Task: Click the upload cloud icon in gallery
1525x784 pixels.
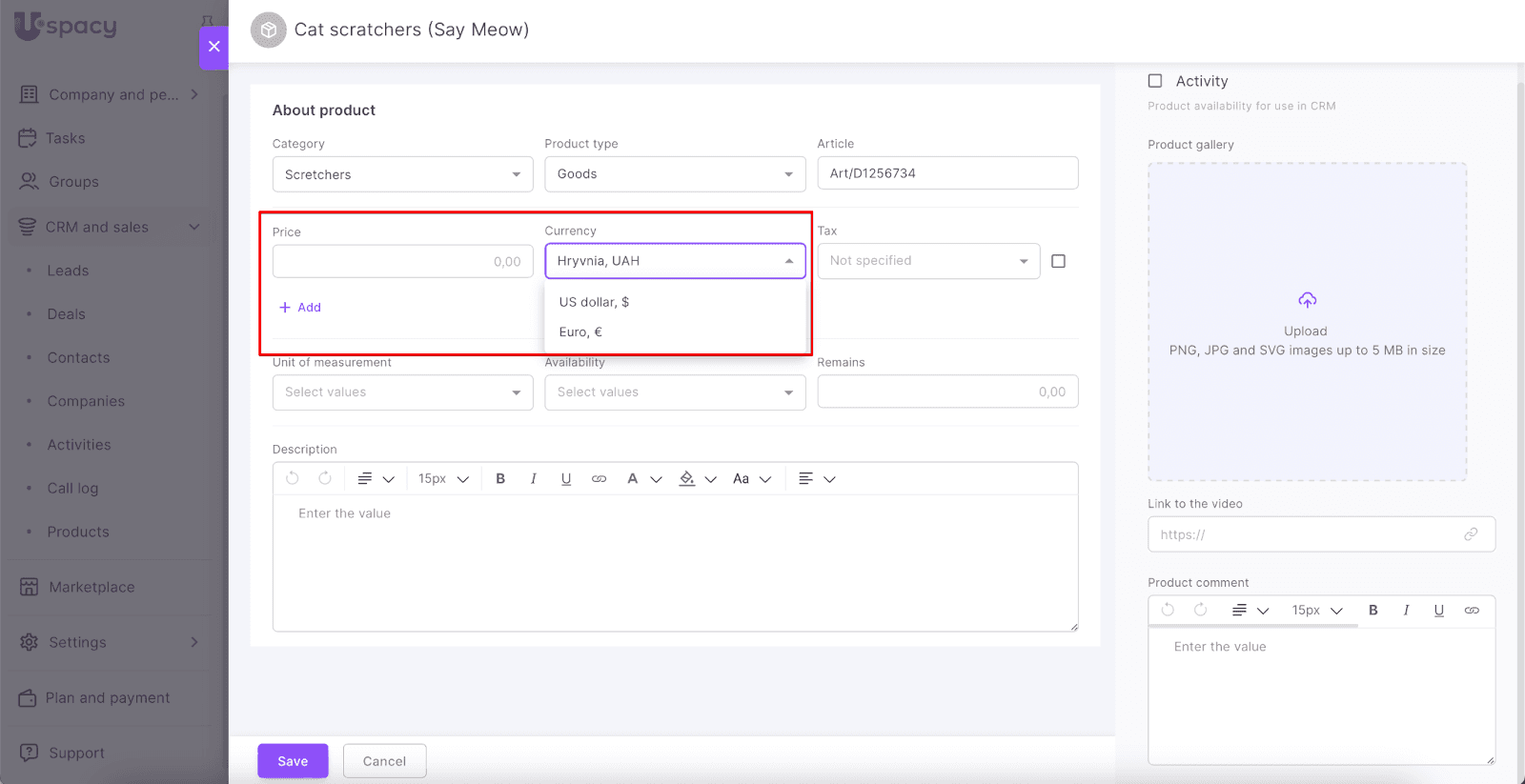Action: point(1307,301)
